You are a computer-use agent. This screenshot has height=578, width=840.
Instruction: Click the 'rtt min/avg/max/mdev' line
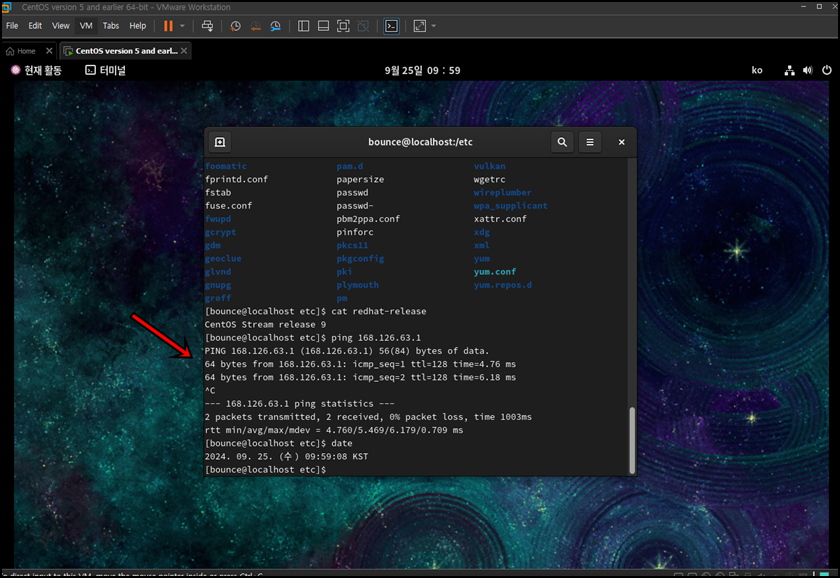point(334,430)
